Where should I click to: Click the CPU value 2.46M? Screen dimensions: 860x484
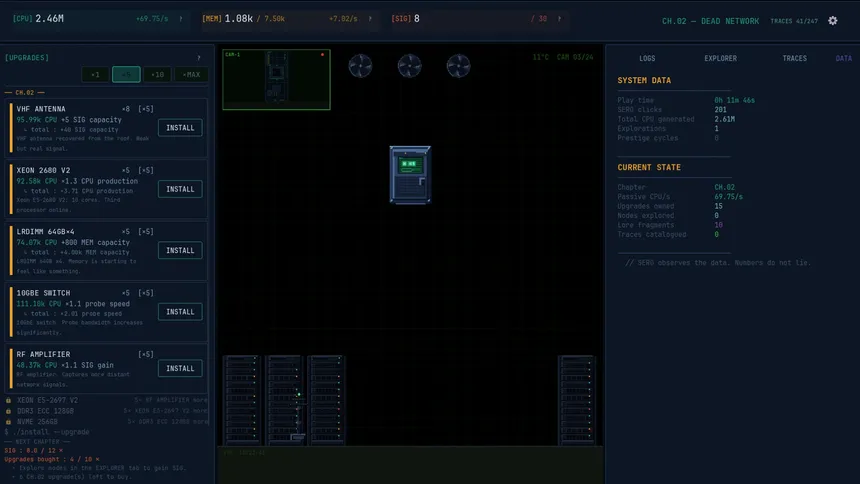pyautogui.click(x=49, y=19)
